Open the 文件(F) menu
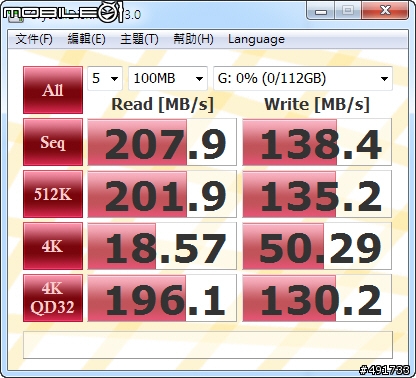Screen dimensions: 416x378 point(34,39)
